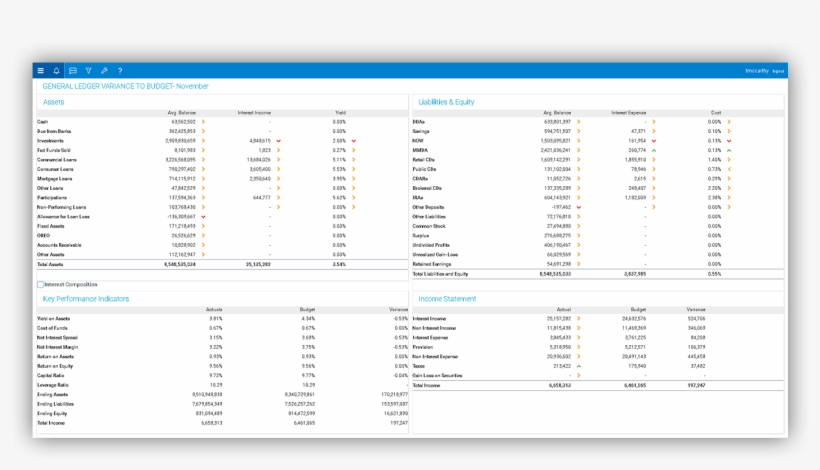Click the Non-Performing Loans row label
The height and width of the screenshot is (470, 820).
(x=61, y=207)
